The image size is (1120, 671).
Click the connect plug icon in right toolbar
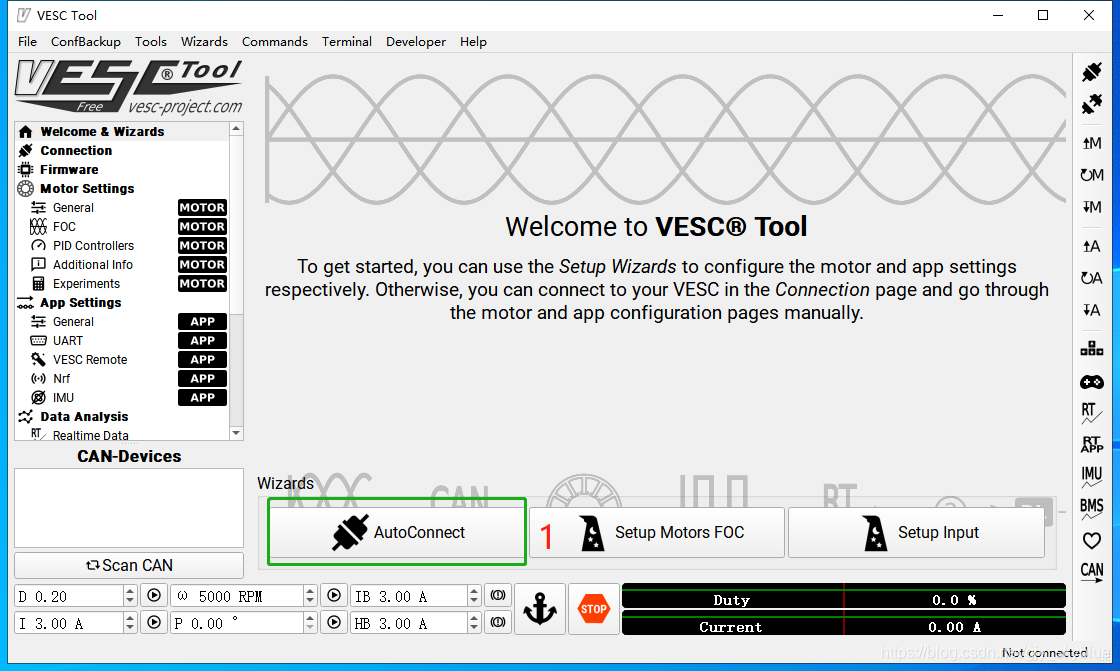tap(1091, 72)
